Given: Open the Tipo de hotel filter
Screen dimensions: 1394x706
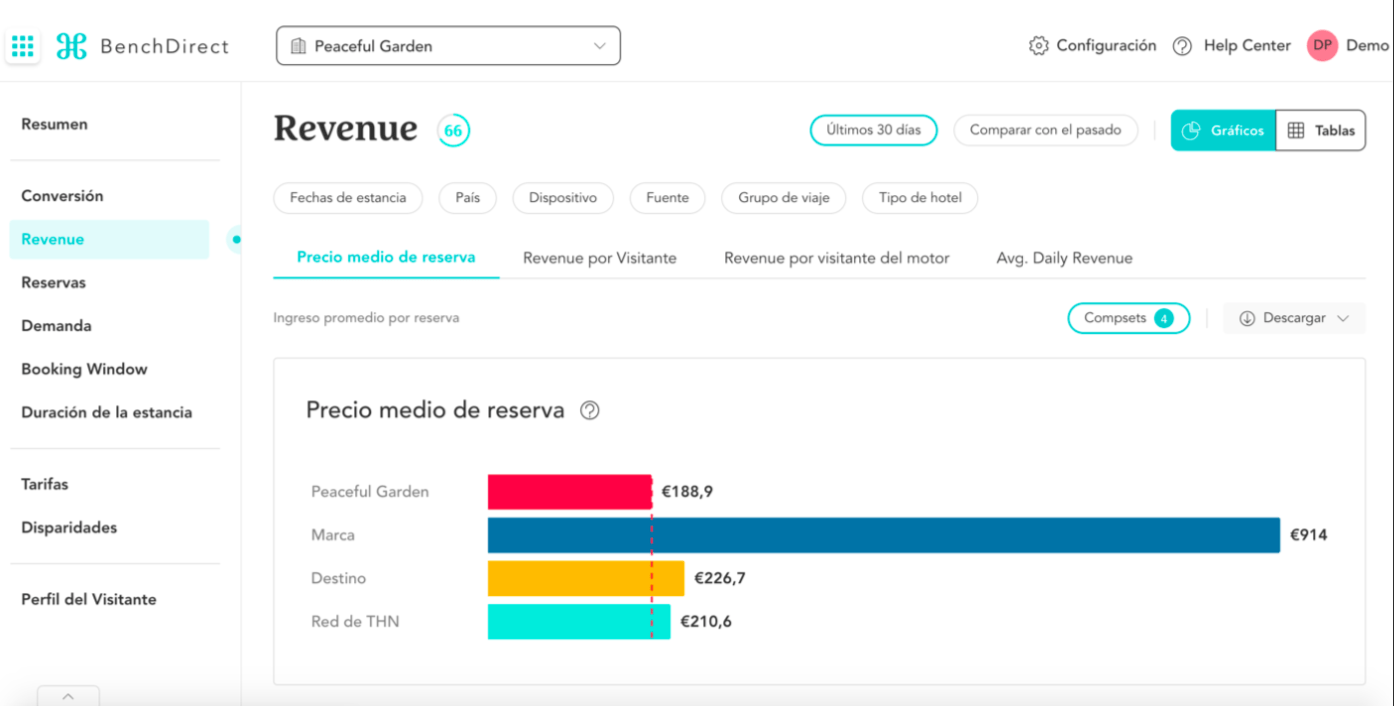Looking at the screenshot, I should tap(920, 198).
